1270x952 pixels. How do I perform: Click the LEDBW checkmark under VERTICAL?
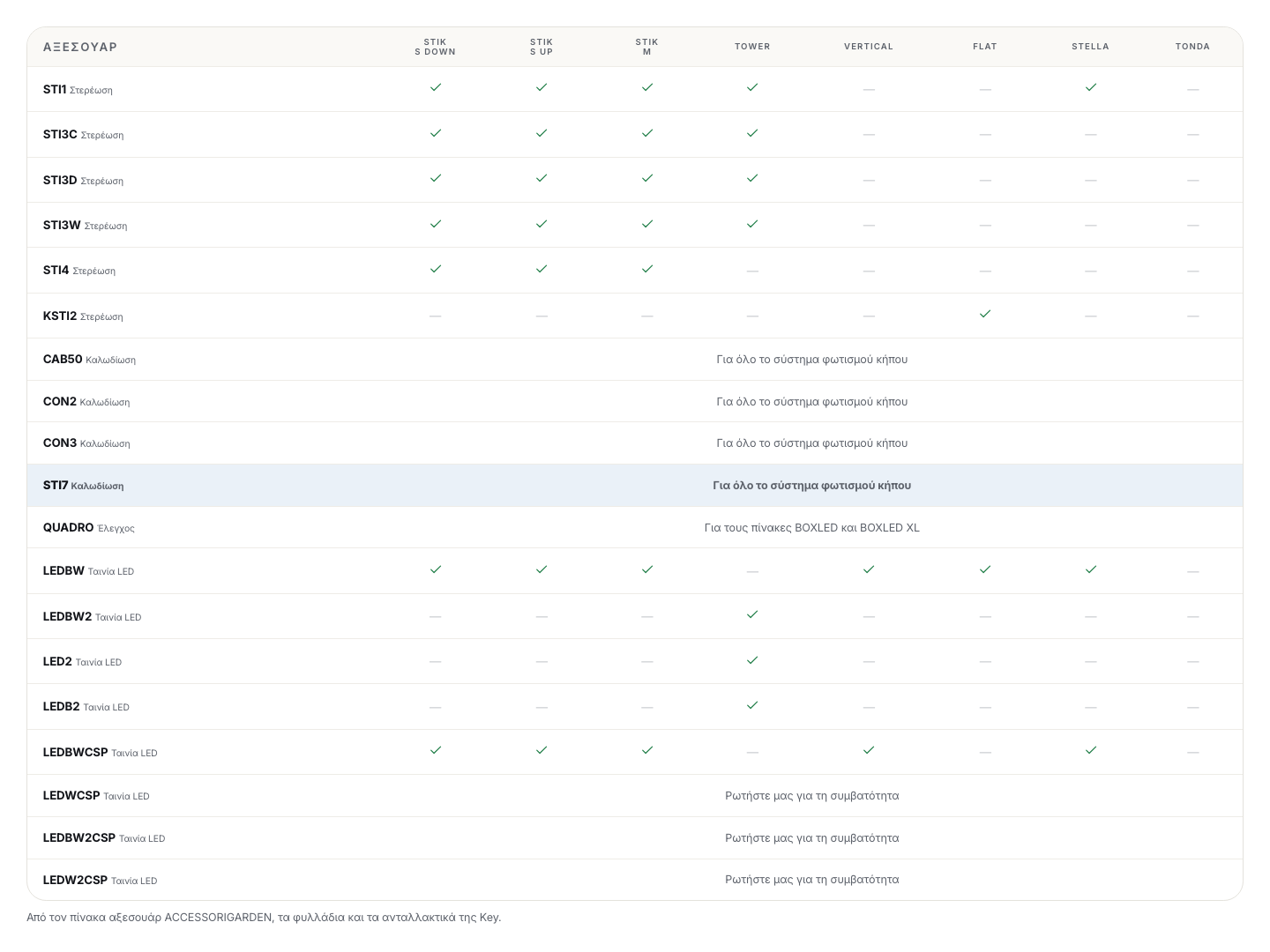[x=869, y=569]
